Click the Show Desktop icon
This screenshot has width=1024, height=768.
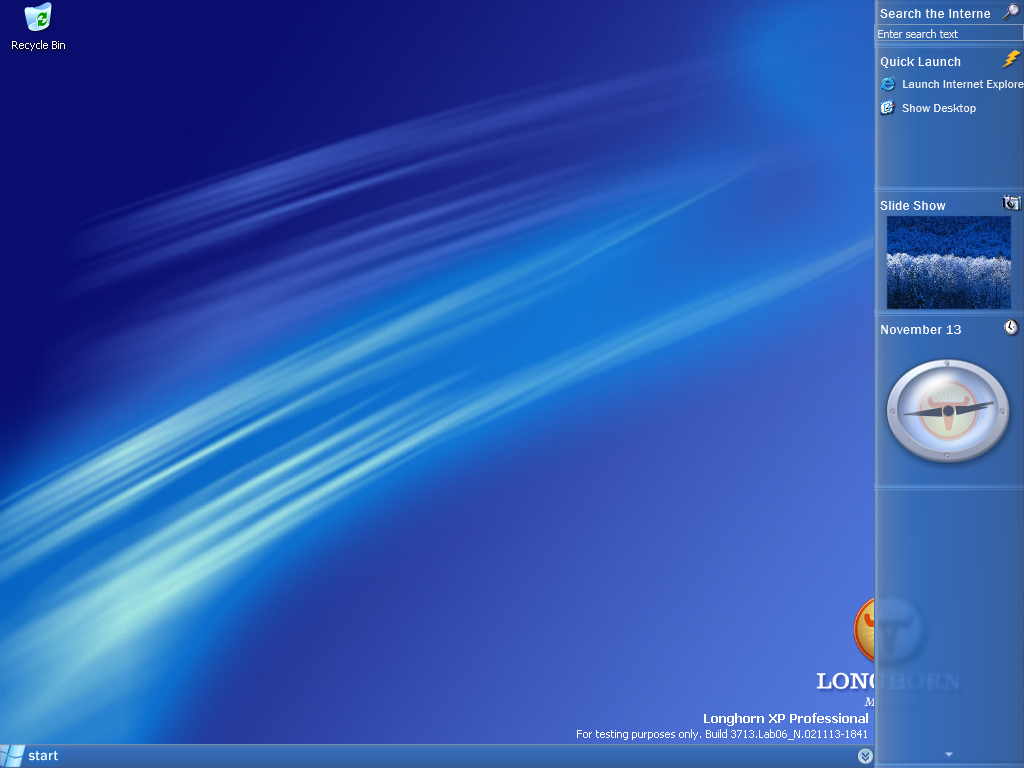888,108
